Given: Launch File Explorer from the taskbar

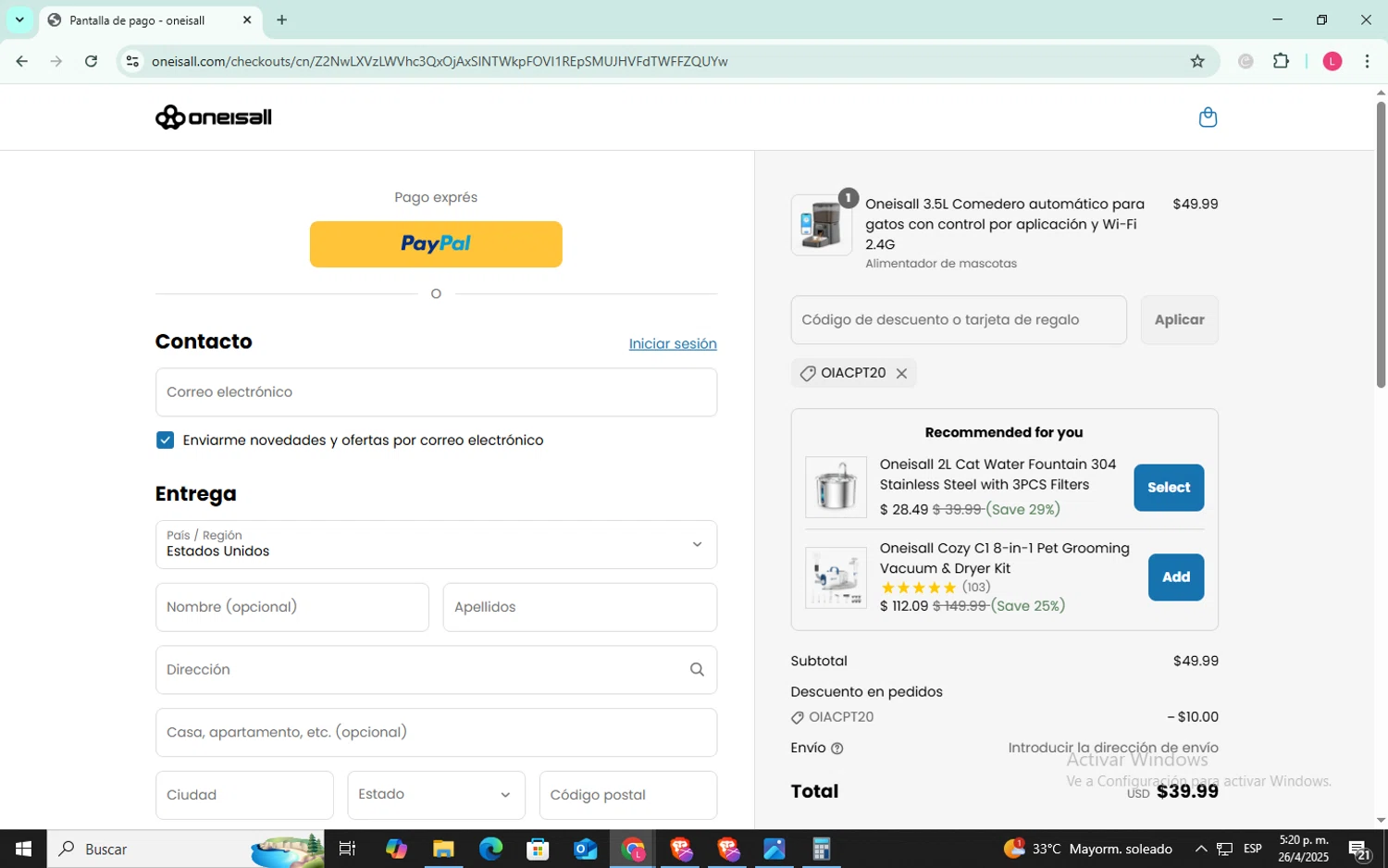Looking at the screenshot, I should (x=443, y=849).
